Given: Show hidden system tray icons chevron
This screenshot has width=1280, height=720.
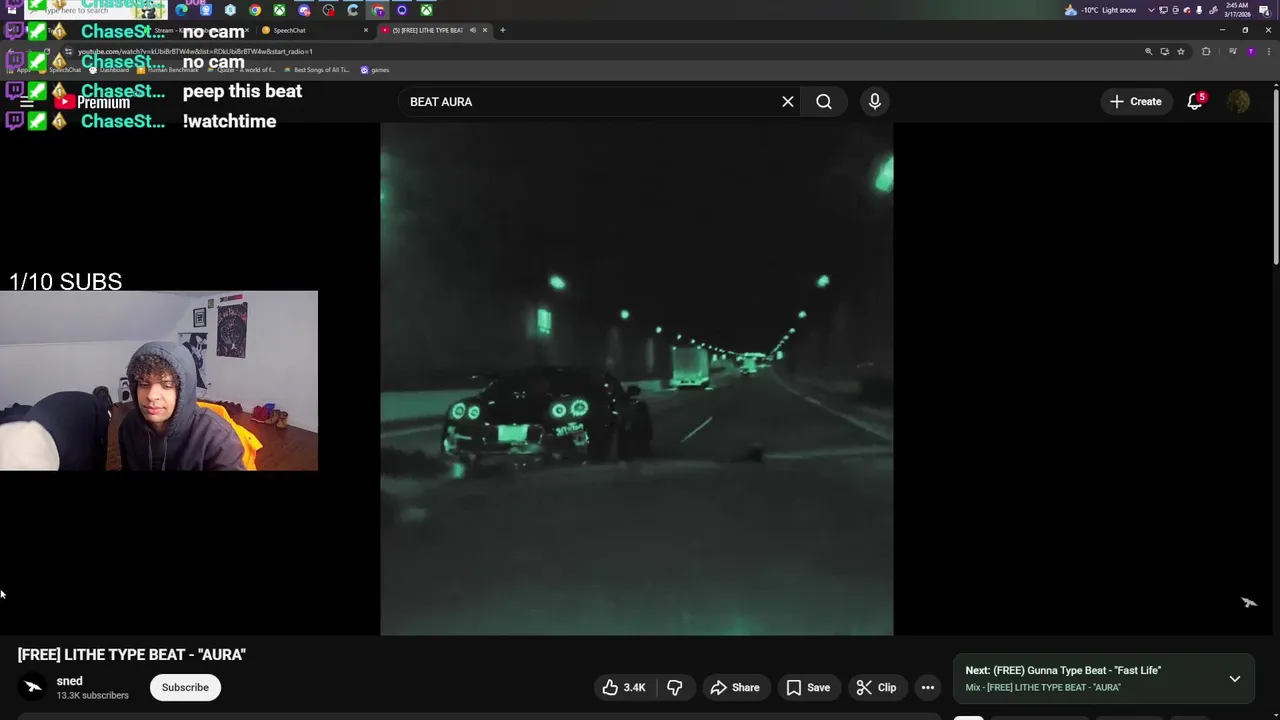Looking at the screenshot, I should point(1151,10).
